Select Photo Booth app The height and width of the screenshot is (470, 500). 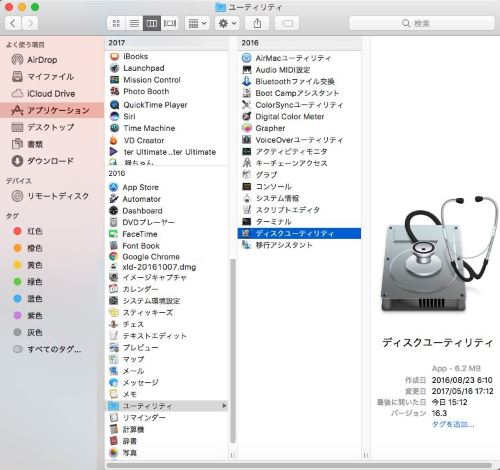click(167, 91)
